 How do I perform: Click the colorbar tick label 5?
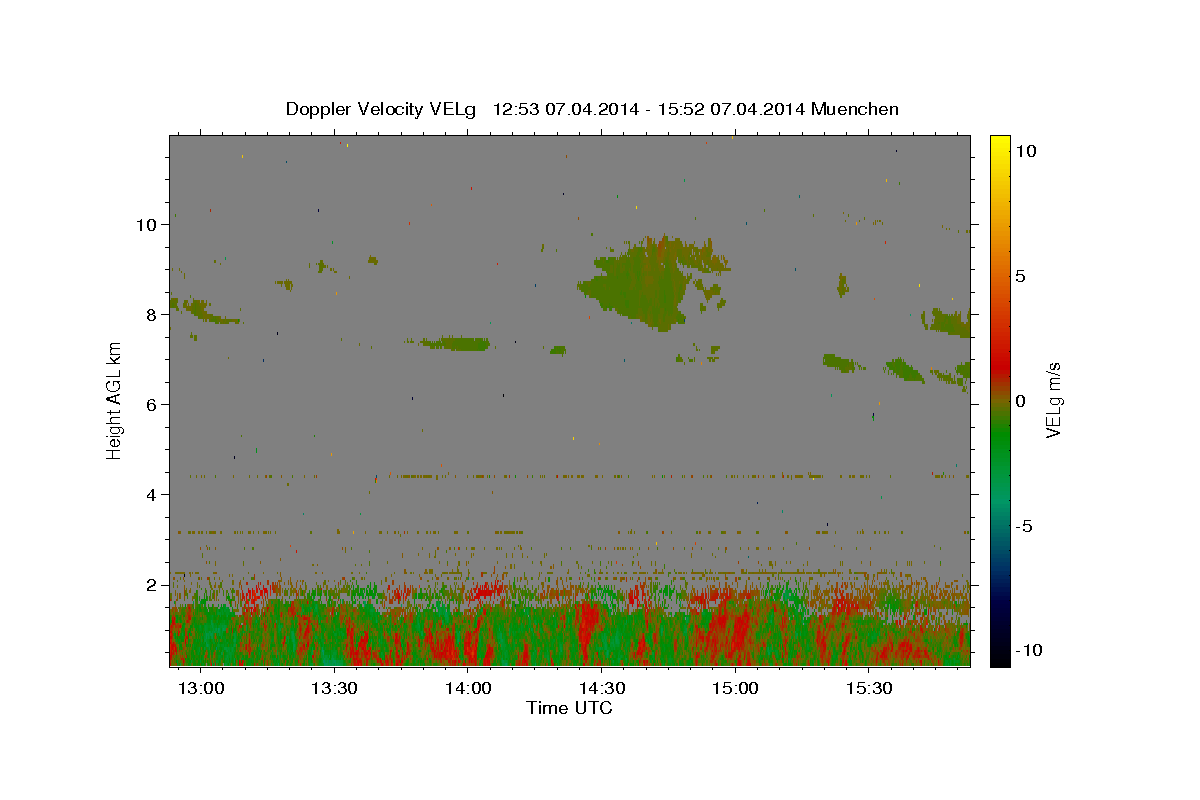(1020, 276)
